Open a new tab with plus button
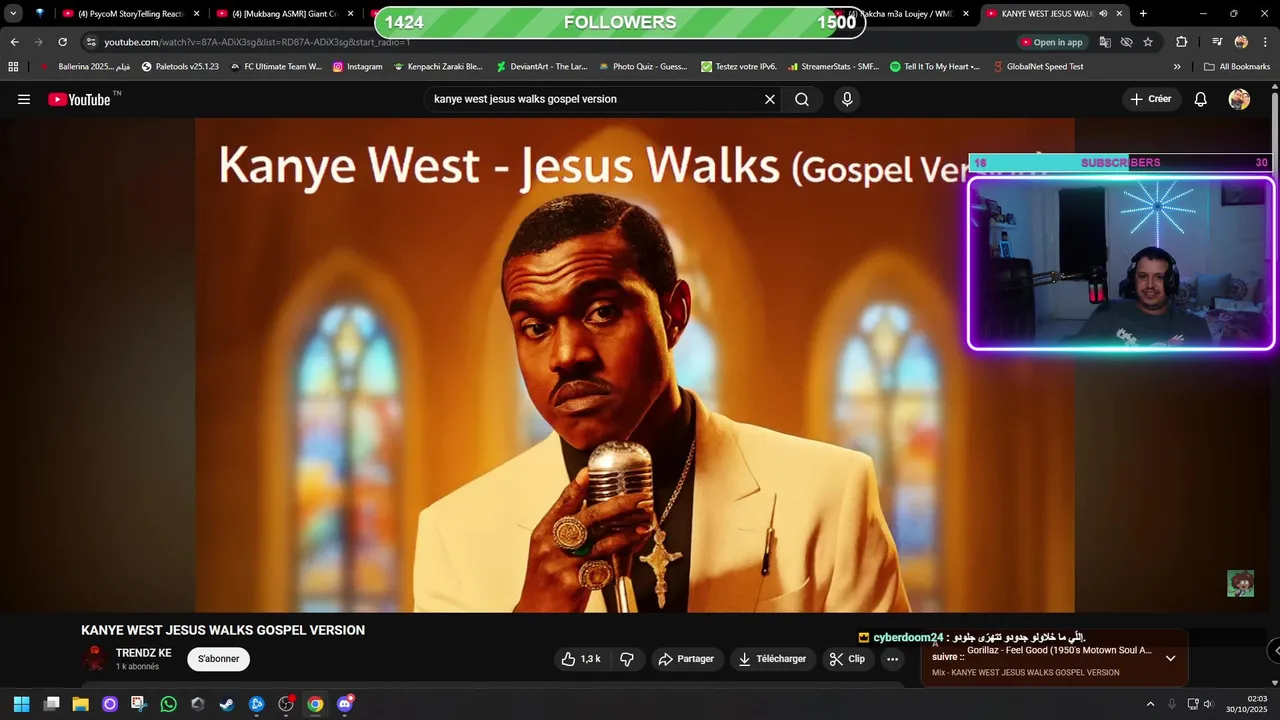Image resolution: width=1280 pixels, height=720 pixels. click(1143, 14)
